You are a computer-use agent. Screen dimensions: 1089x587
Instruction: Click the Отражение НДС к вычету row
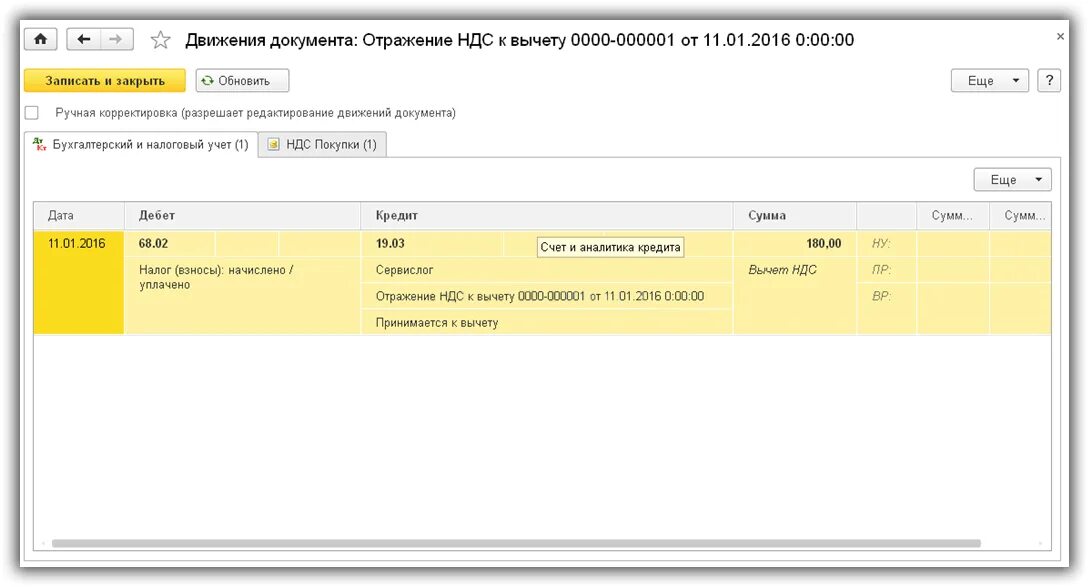click(x=547, y=296)
